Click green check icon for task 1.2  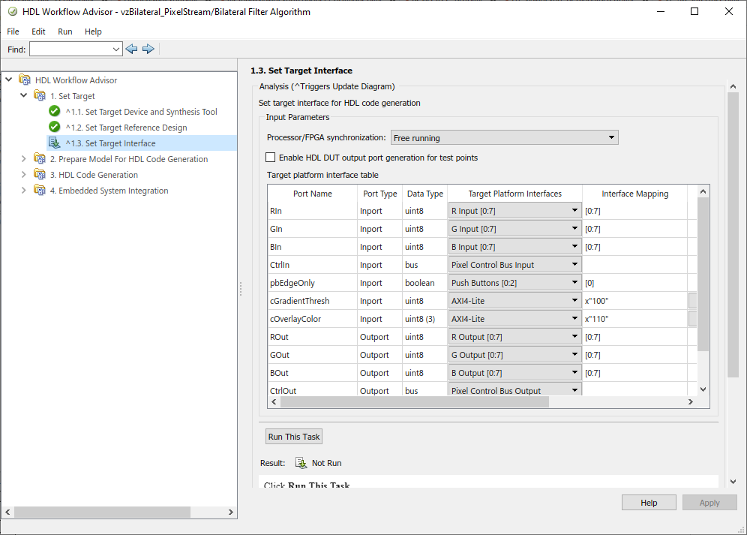[55, 128]
